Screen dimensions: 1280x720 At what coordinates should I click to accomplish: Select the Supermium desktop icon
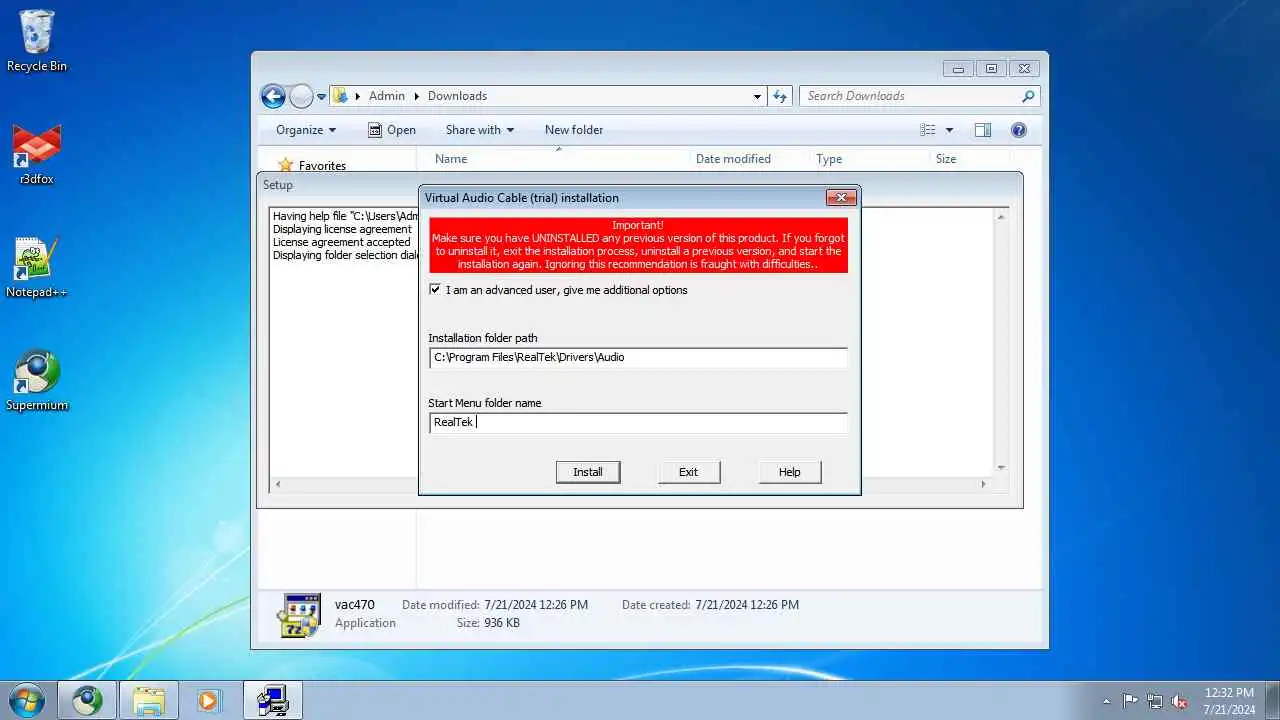click(37, 381)
